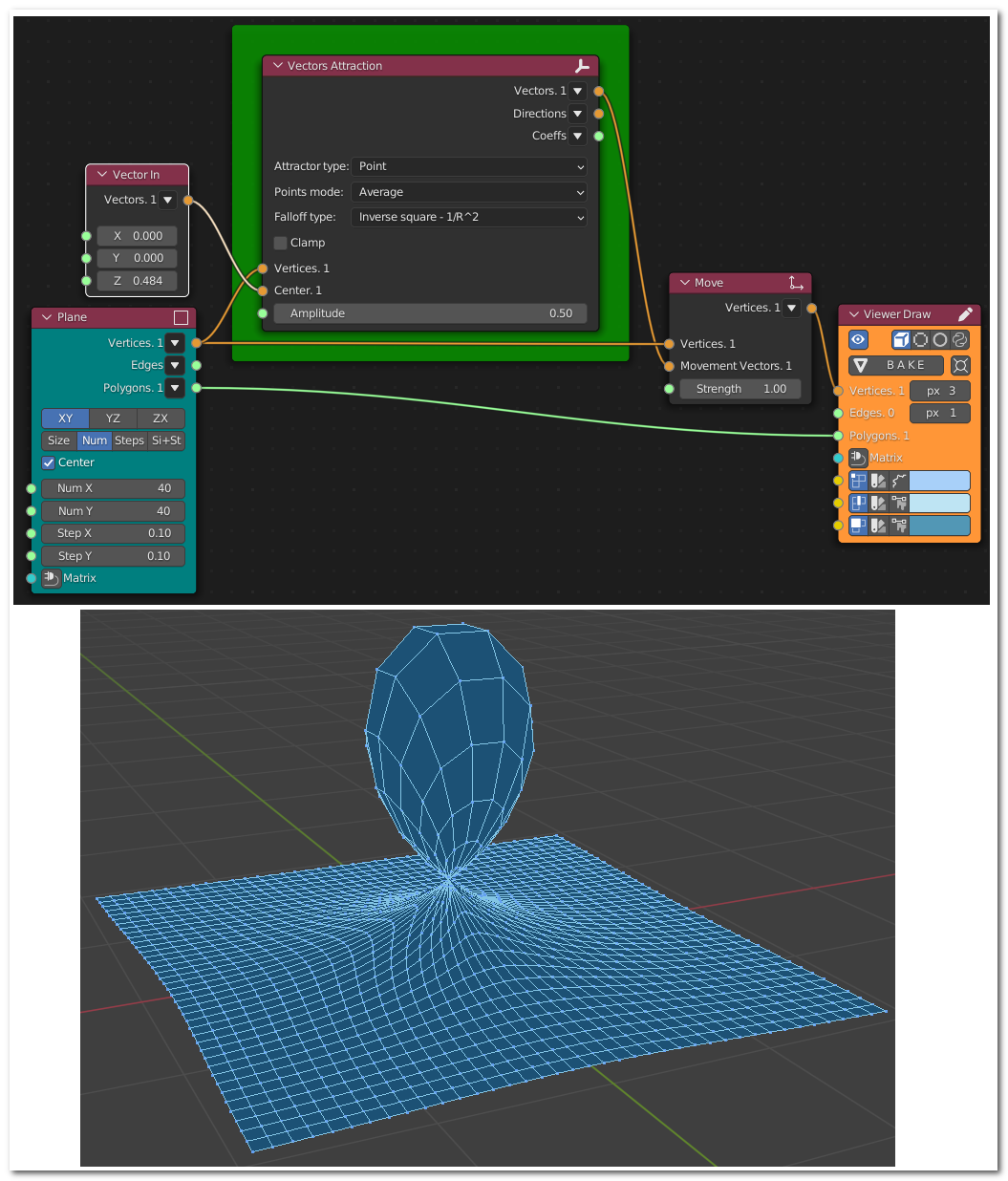Open the polygon color swatch
The image size is (1008, 1181).
(x=940, y=526)
